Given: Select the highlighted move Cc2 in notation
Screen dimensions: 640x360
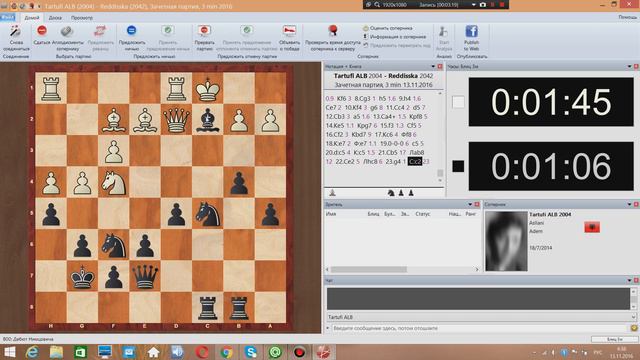Looking at the screenshot, I should pyautogui.click(x=415, y=161).
